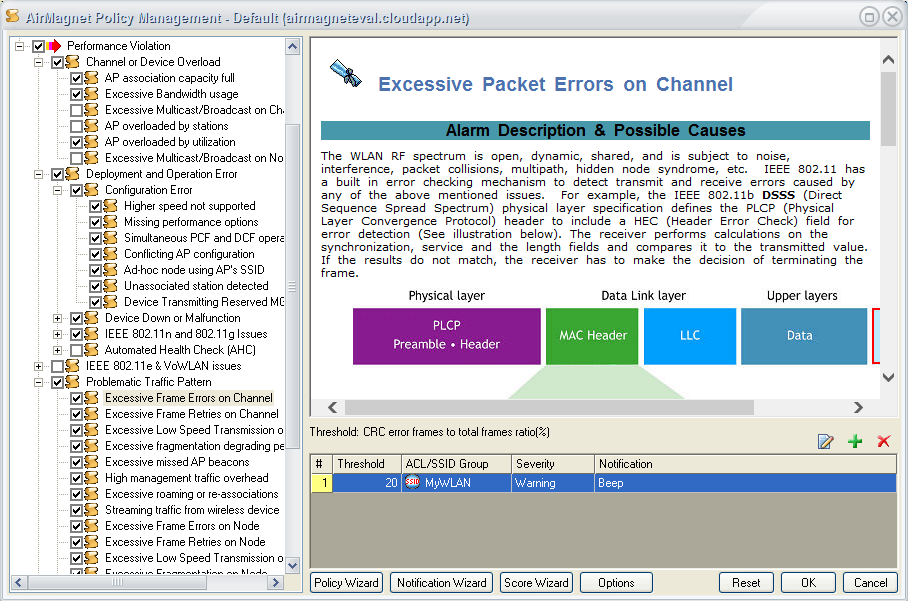Collapse the Configuration Error node
The width and height of the screenshot is (908, 601).
coord(57,190)
